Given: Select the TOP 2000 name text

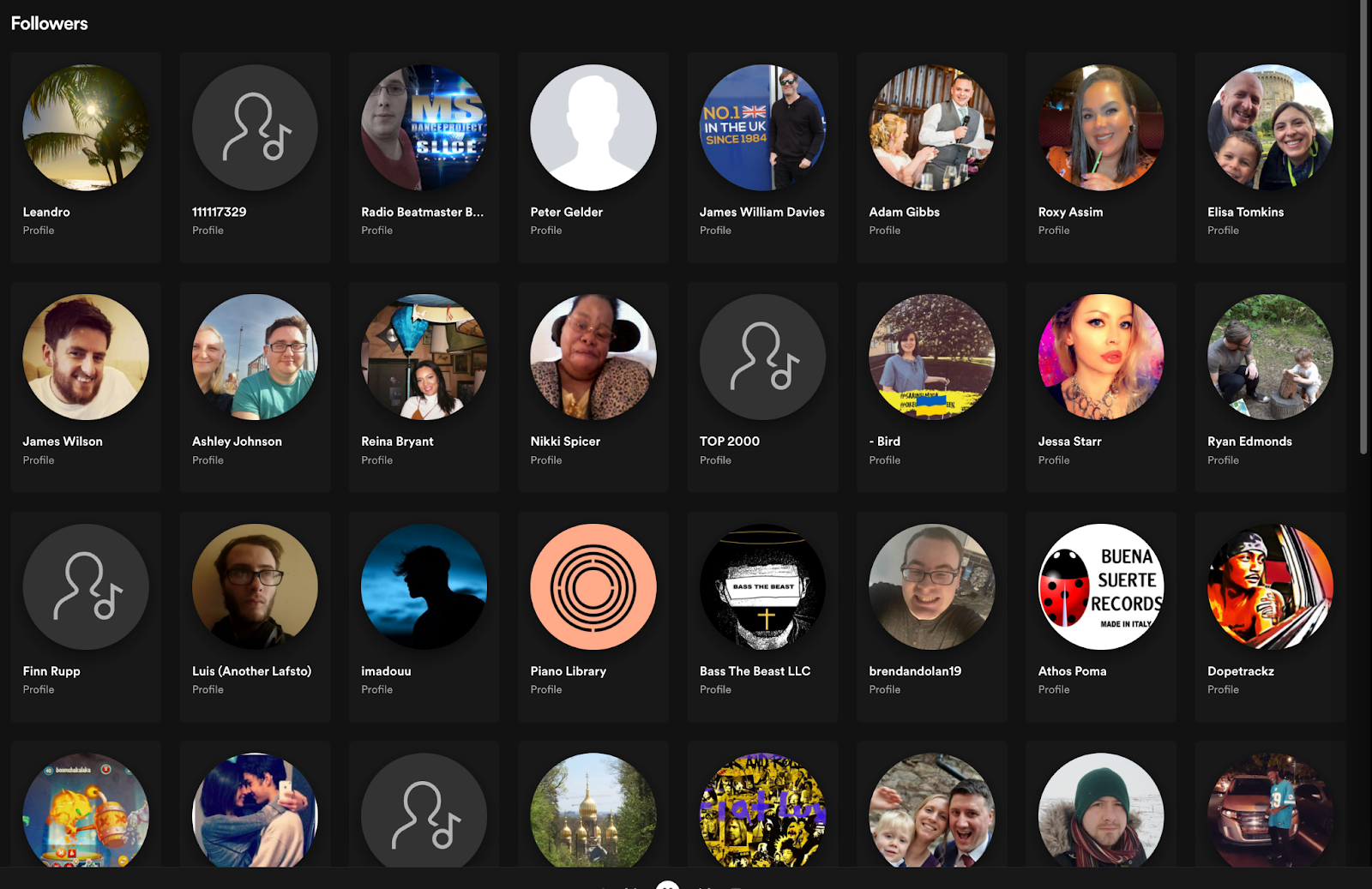Looking at the screenshot, I should click(x=730, y=441).
